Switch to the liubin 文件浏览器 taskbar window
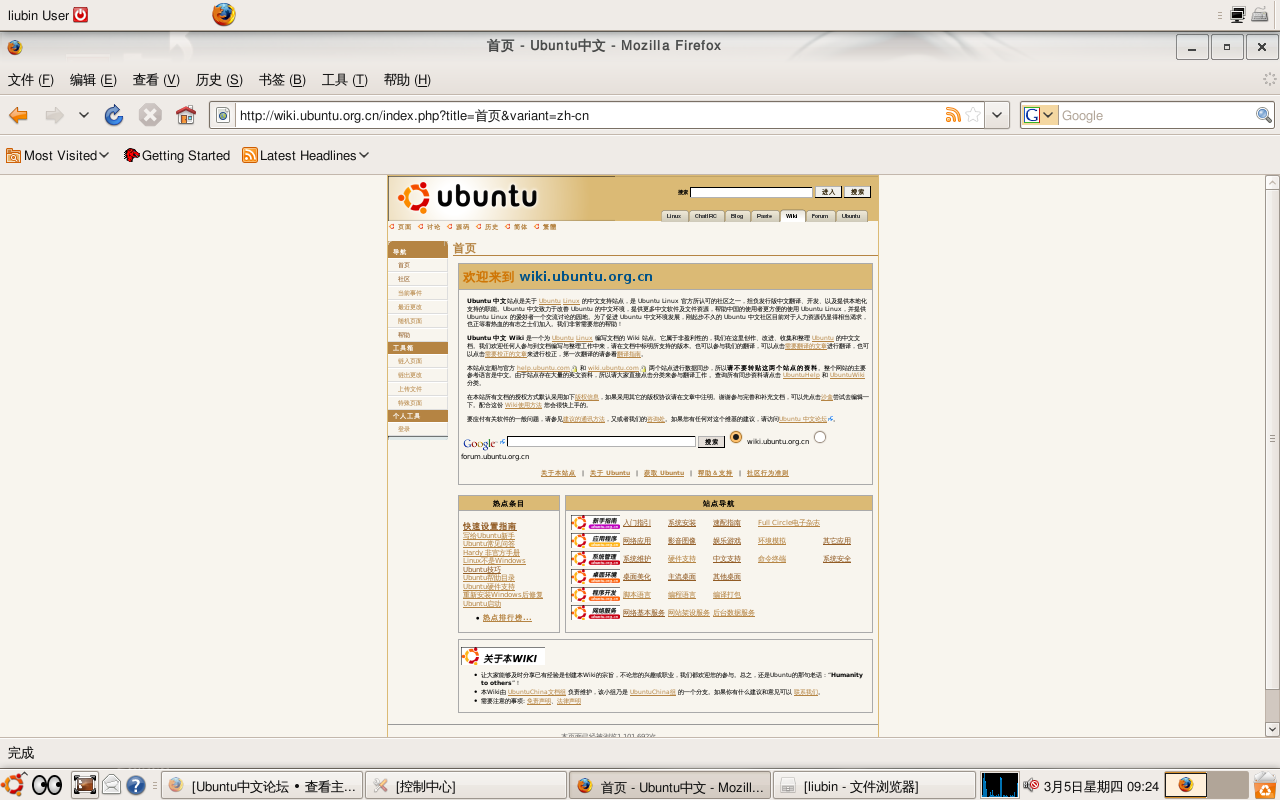The image size is (1280, 800). [x=872, y=786]
